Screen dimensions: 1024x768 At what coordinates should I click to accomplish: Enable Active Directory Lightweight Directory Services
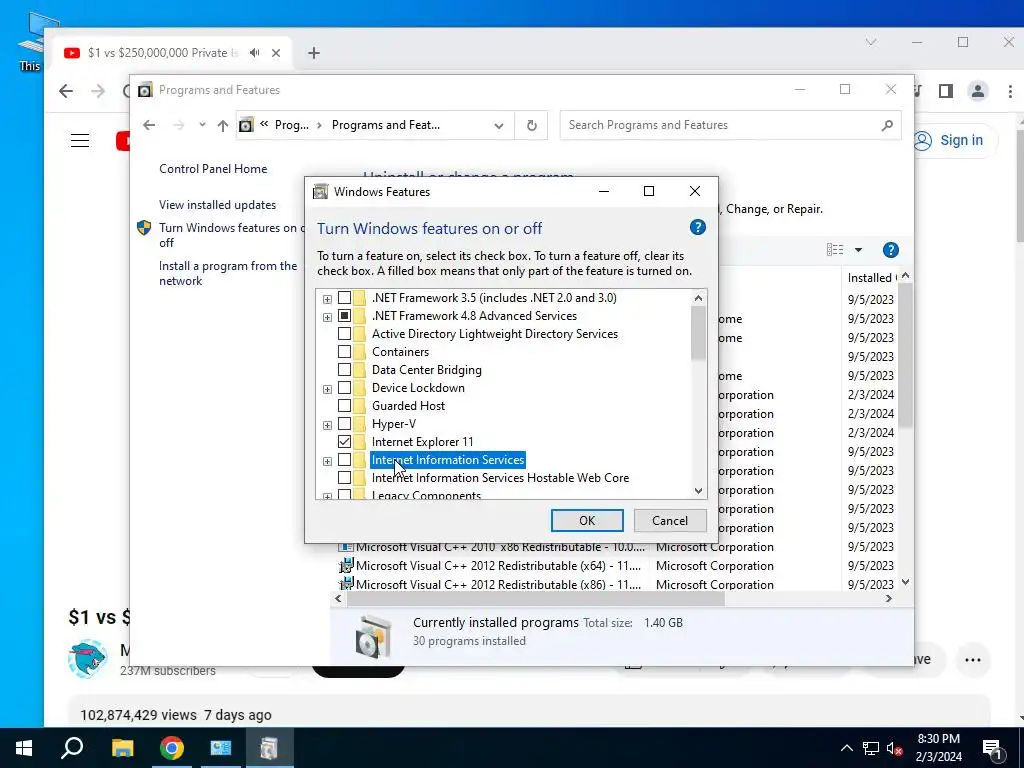[344, 334]
